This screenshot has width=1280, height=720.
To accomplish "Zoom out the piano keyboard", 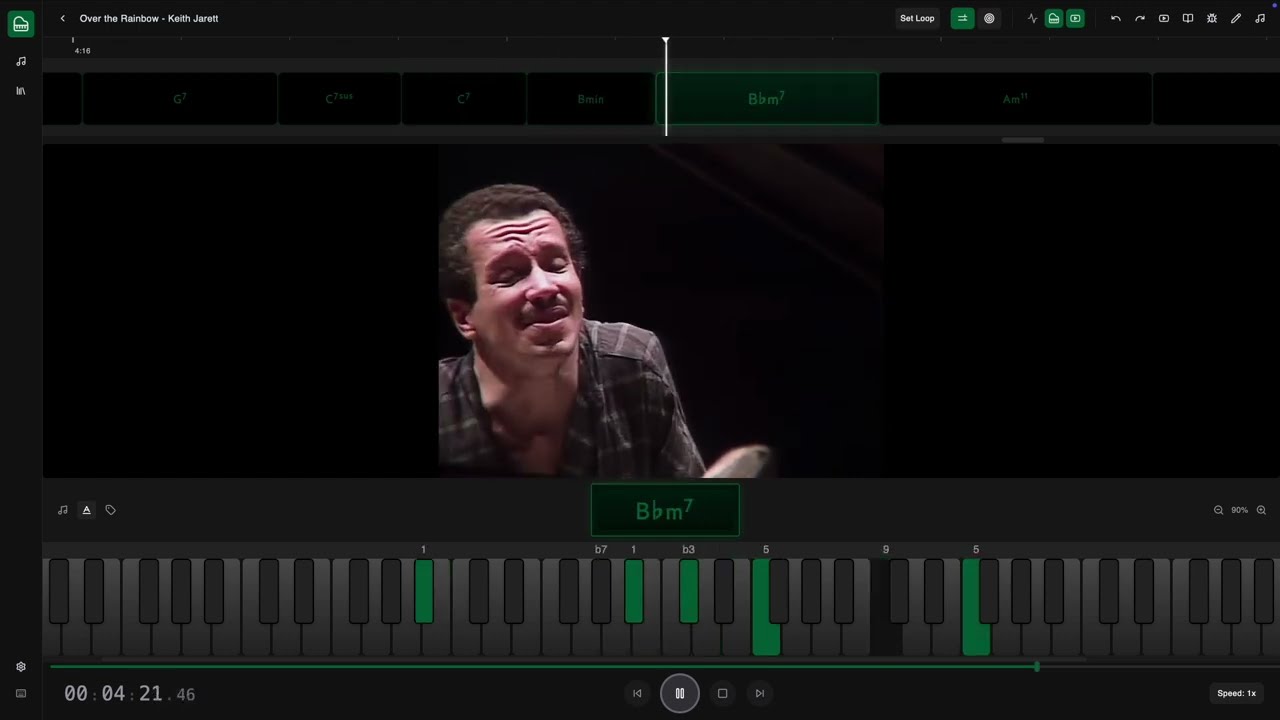I will (x=1218, y=510).
